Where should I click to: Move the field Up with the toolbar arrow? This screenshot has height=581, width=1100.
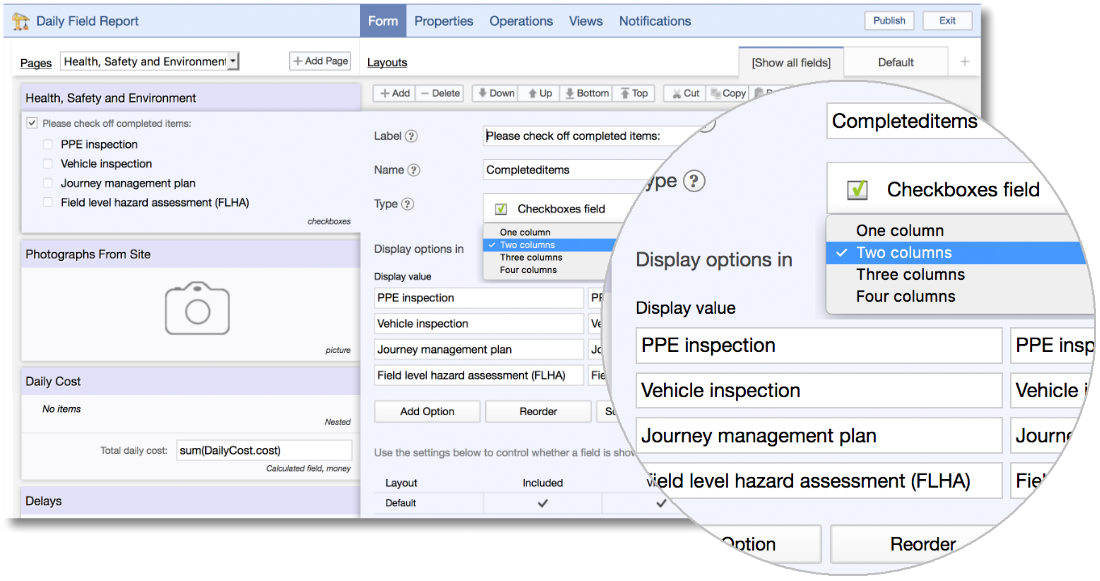[x=539, y=93]
